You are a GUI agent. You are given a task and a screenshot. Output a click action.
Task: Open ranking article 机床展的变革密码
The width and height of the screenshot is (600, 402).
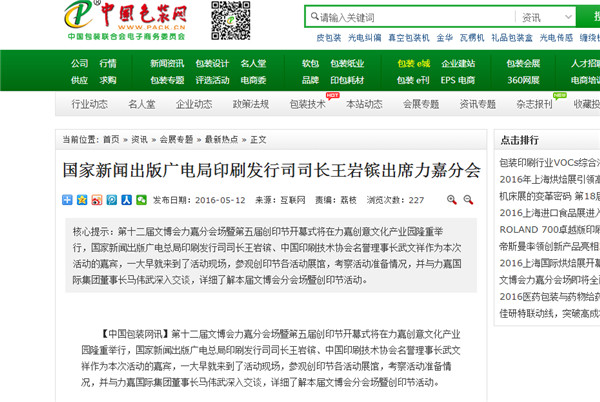[549, 196]
